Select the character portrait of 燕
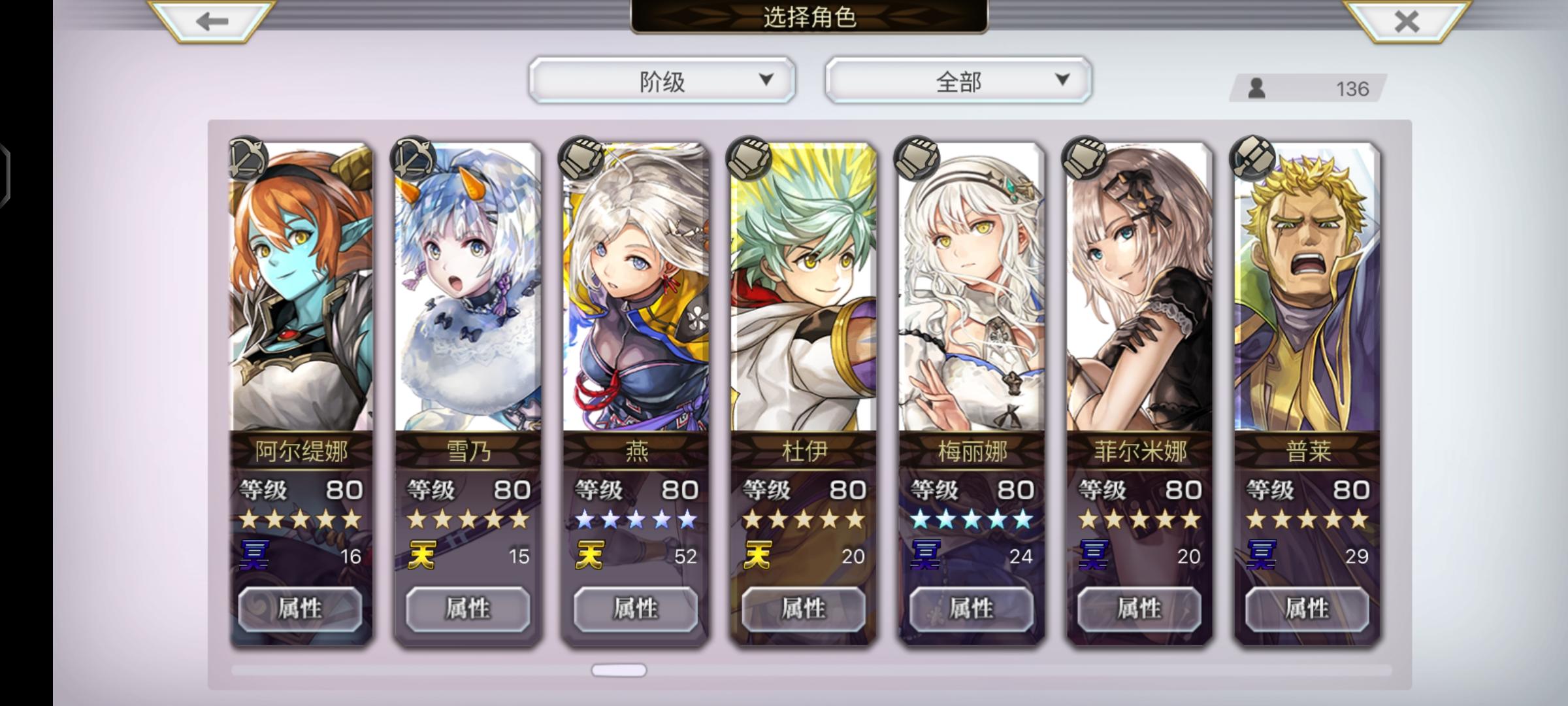 (636, 288)
